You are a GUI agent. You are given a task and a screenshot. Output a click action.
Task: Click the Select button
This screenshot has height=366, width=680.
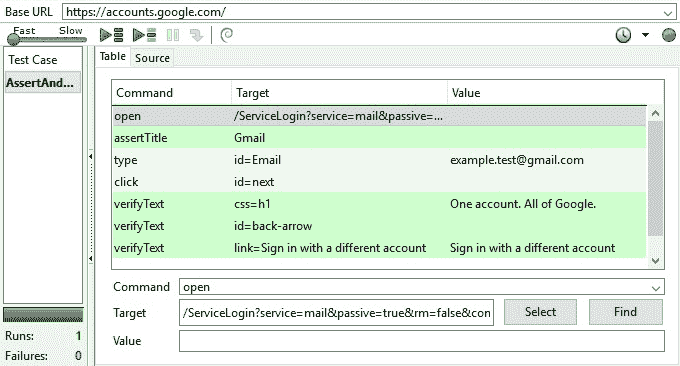540,312
